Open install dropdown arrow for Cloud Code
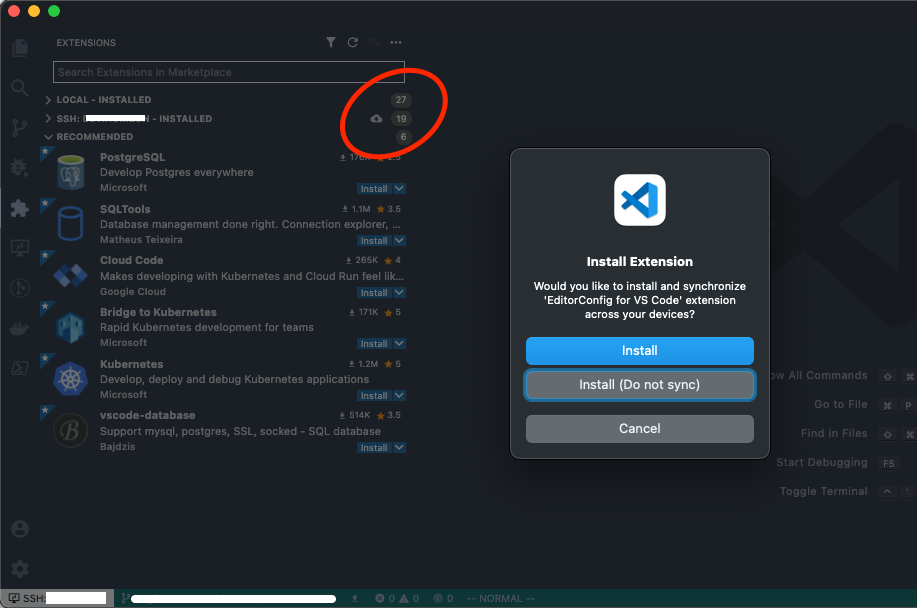The height and width of the screenshot is (608, 917). [x=399, y=292]
